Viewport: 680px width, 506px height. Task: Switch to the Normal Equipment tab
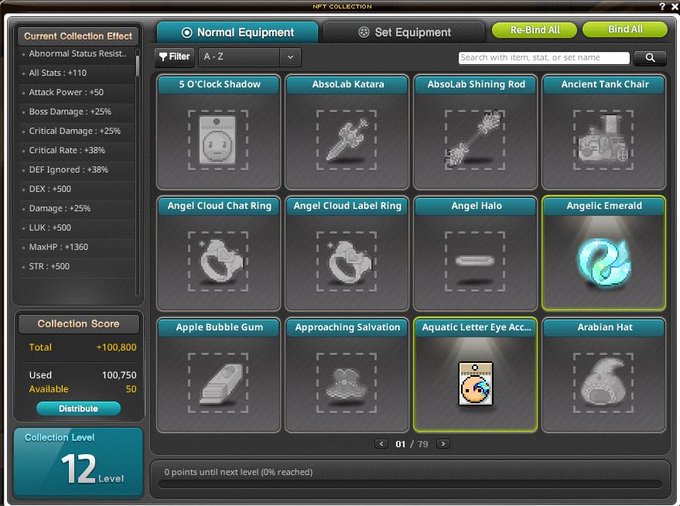237,33
